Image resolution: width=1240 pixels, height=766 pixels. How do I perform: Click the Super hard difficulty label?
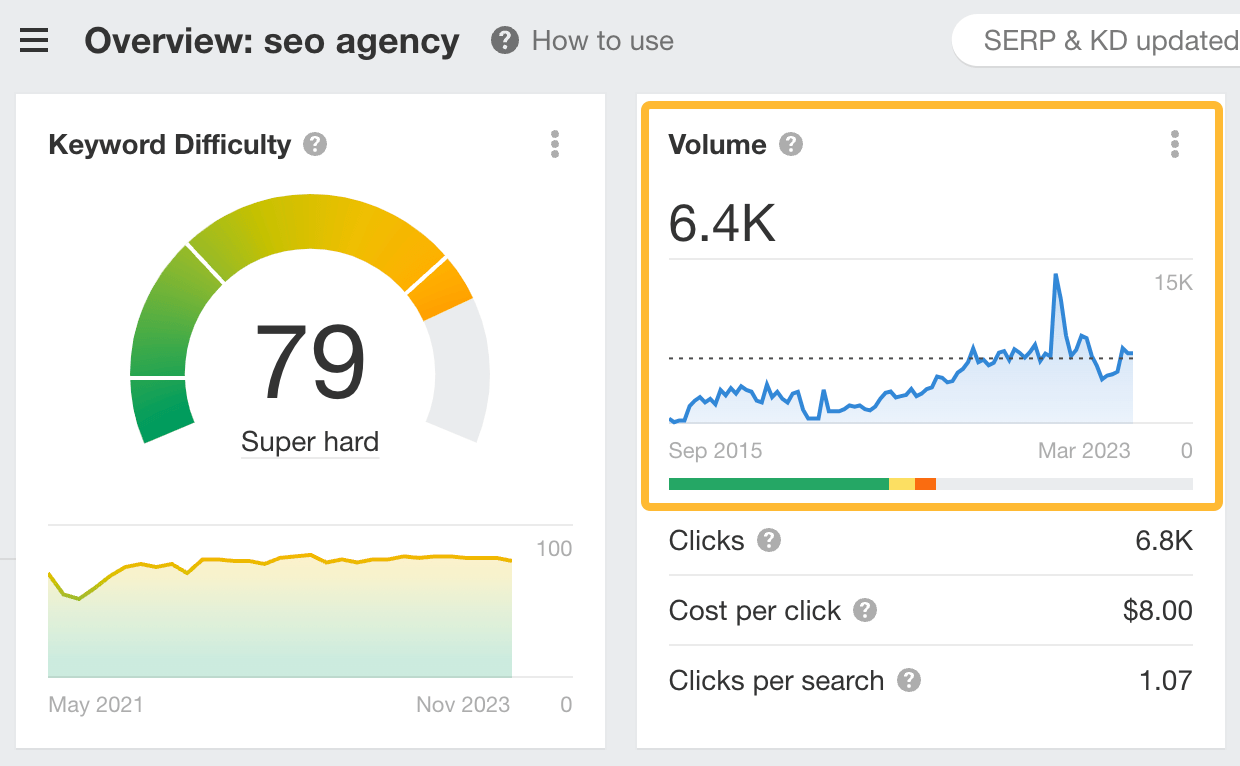point(309,441)
